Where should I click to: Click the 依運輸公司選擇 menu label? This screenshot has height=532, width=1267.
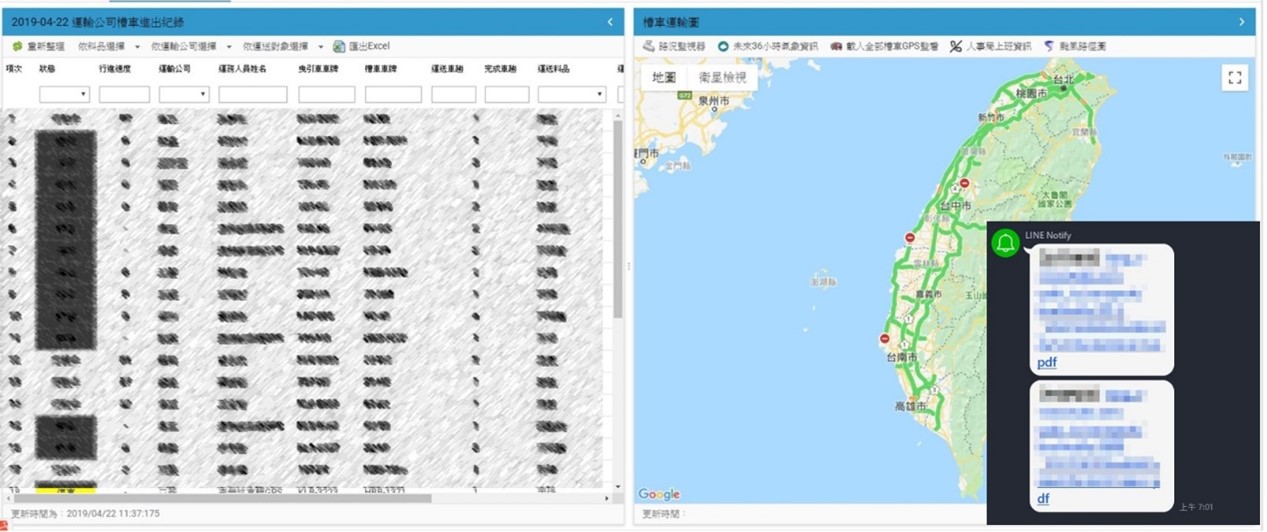pyautogui.click(x=185, y=47)
